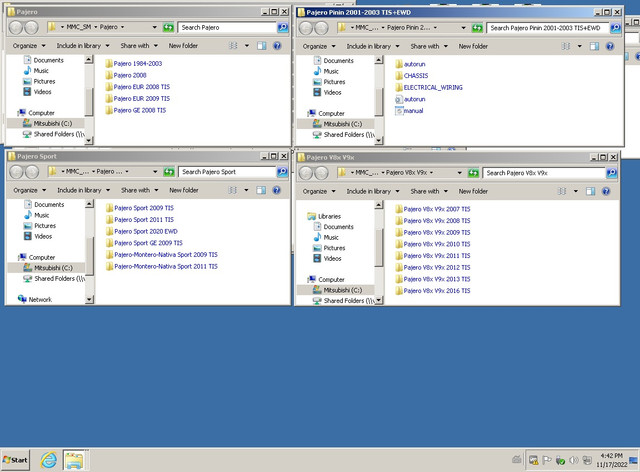Screen dimensions: 640x472
Task: Toggle the preview pane in Pajero window
Action: [262, 46]
